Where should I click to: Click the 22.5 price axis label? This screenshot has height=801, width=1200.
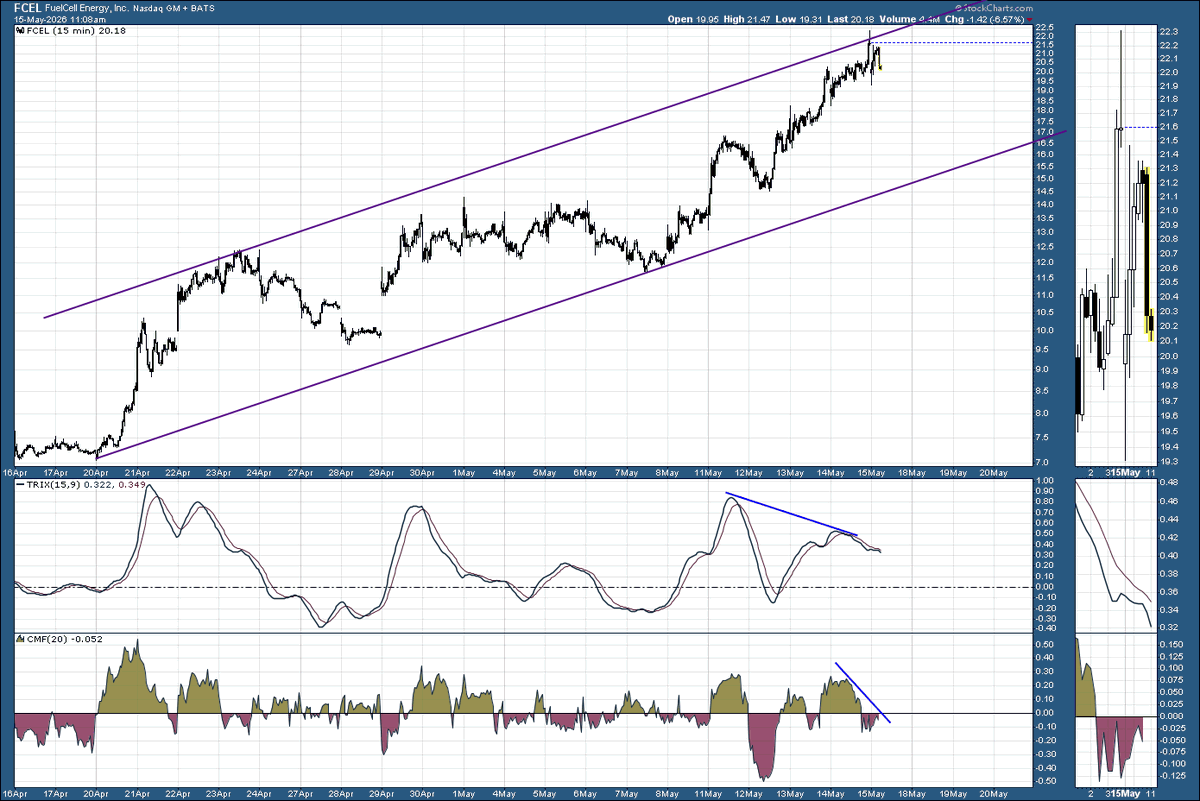[1046, 28]
